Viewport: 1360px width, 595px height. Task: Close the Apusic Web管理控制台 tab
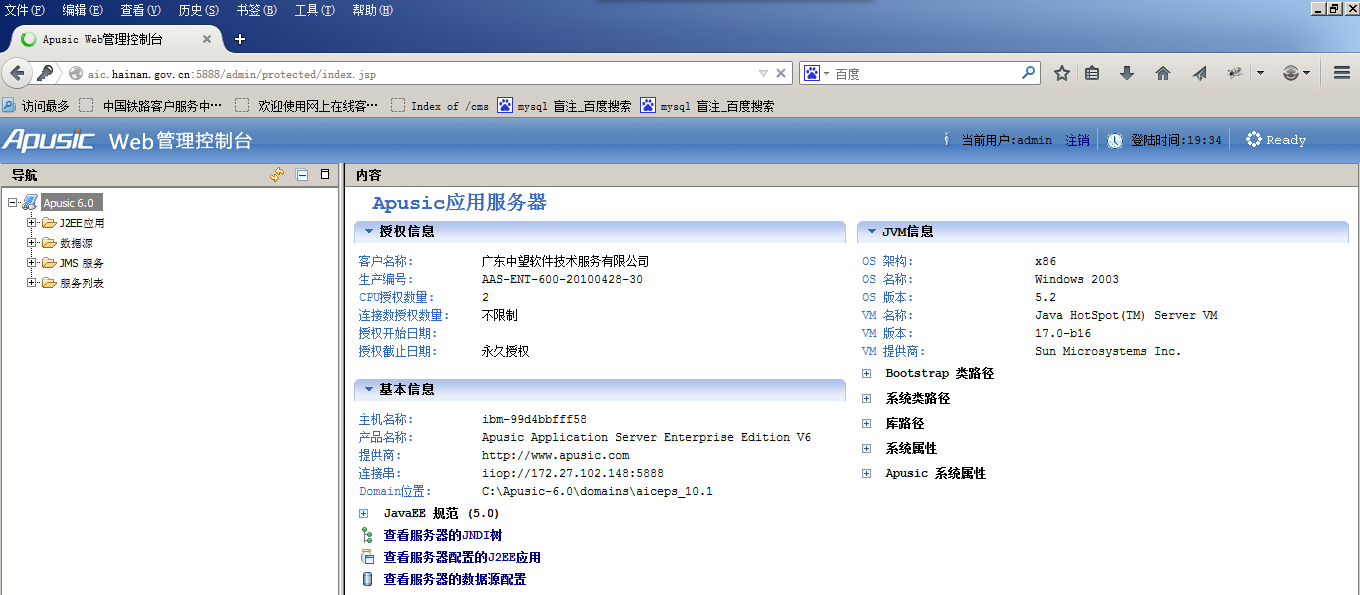(x=207, y=40)
